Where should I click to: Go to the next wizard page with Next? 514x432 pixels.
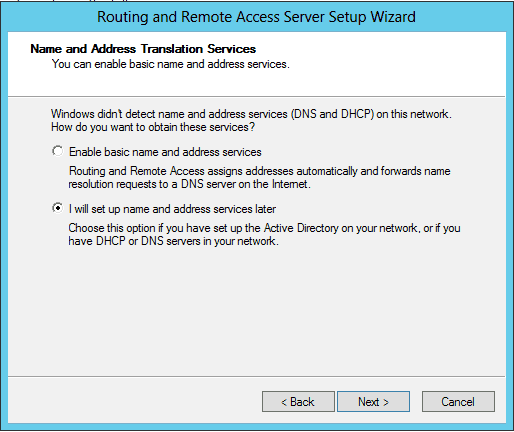tap(373, 402)
